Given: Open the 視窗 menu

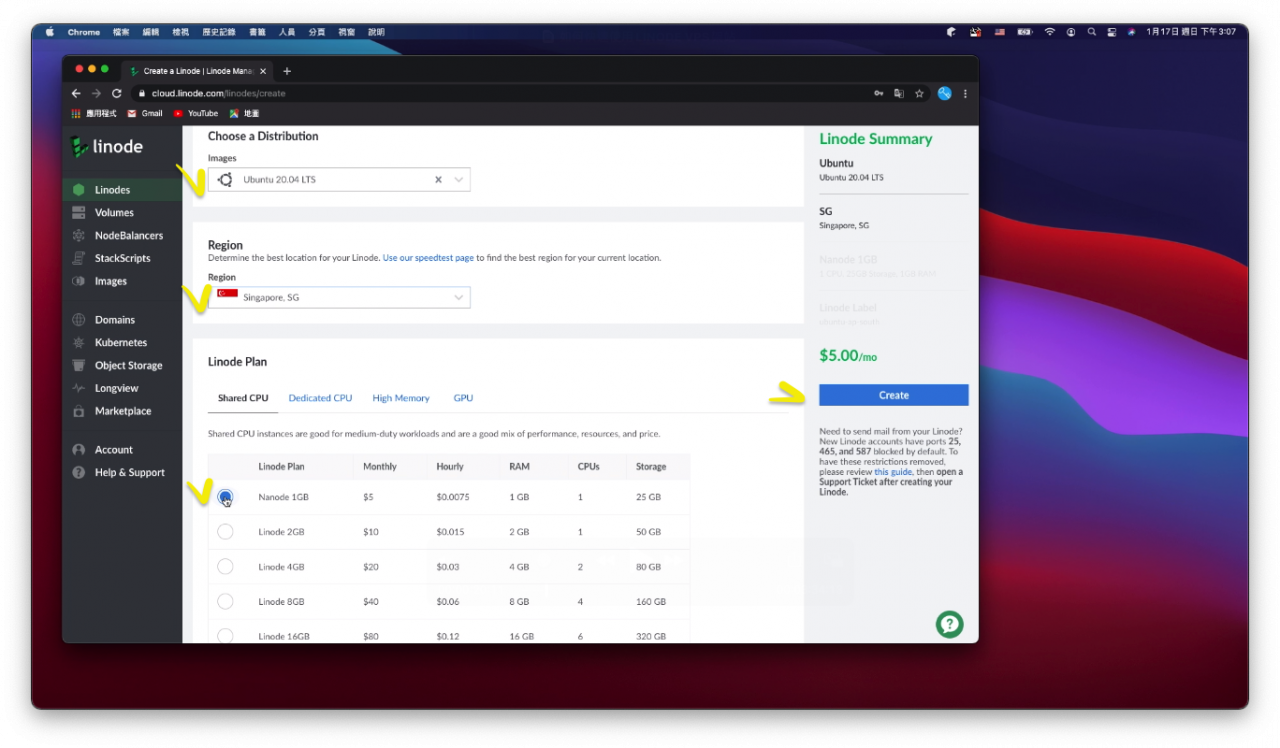Looking at the screenshot, I should [346, 32].
